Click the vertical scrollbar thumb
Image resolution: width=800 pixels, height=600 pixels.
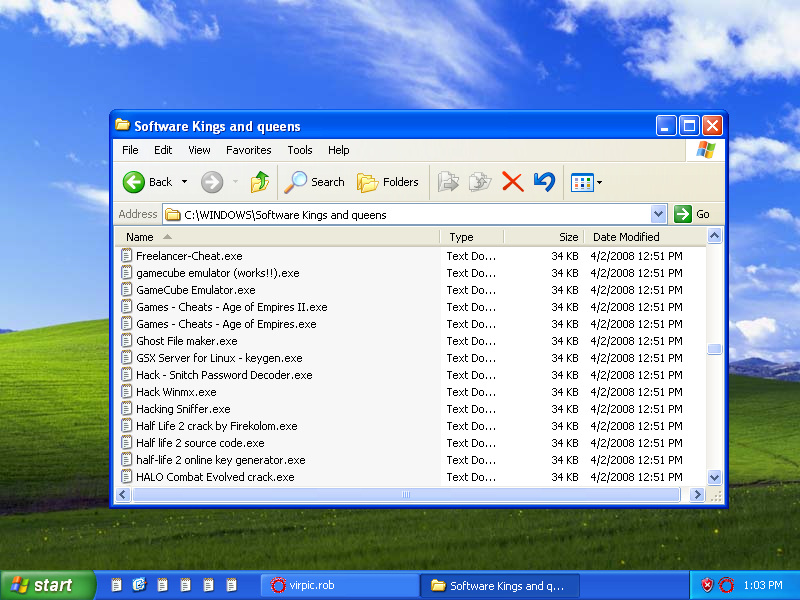click(714, 349)
